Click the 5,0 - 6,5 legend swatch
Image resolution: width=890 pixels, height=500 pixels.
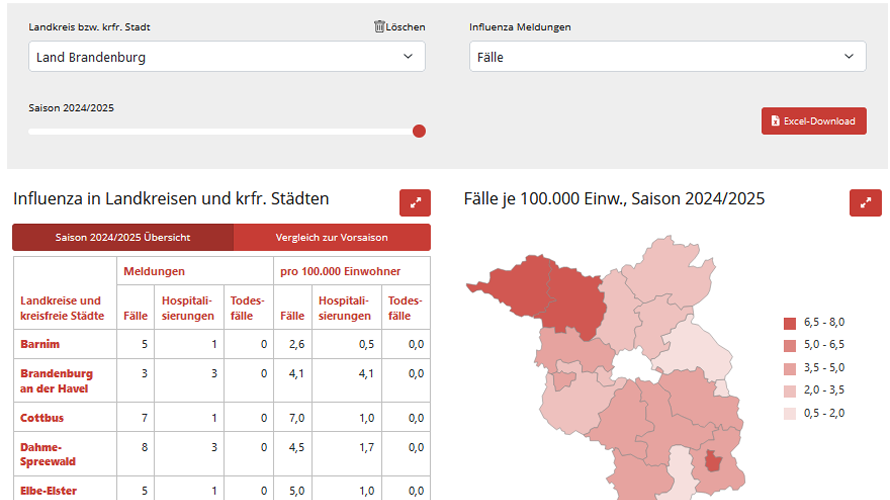coord(790,346)
